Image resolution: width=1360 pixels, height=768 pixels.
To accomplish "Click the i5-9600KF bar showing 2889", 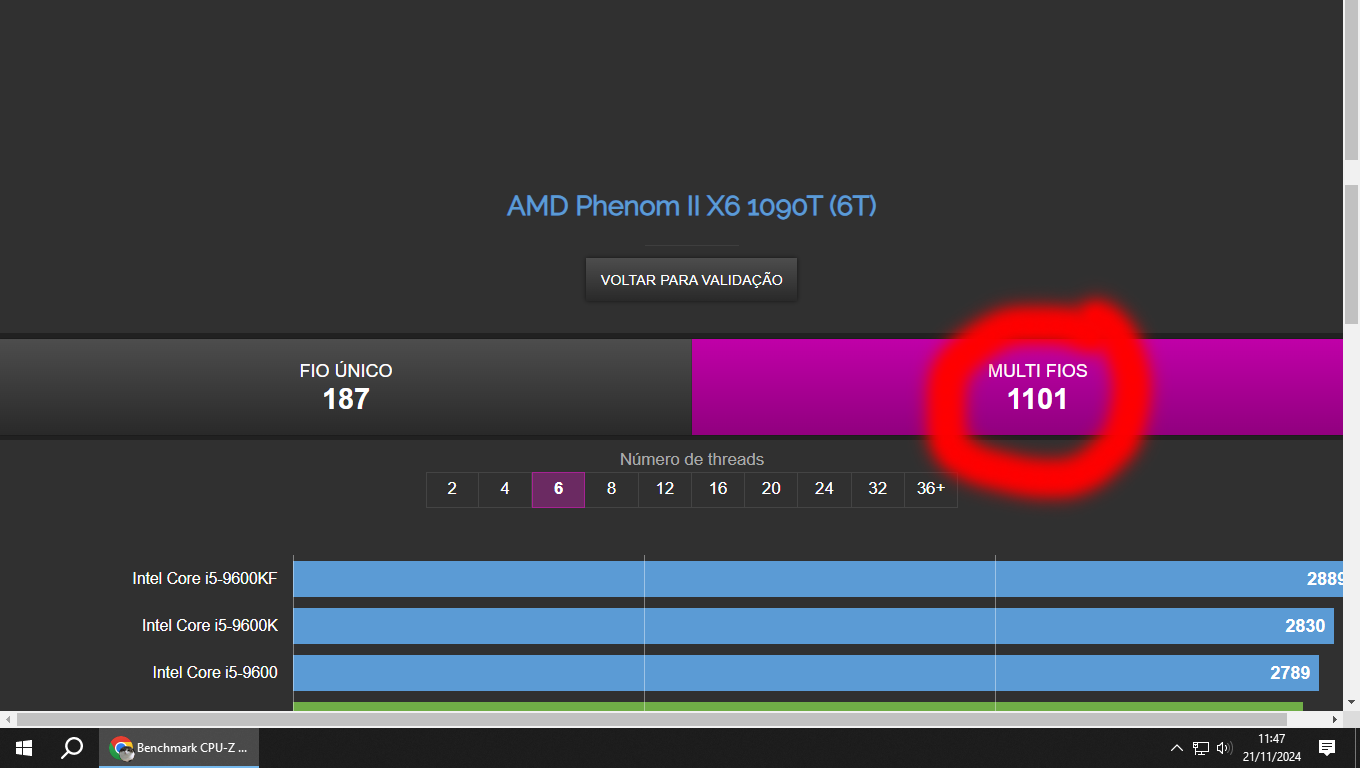I will click(818, 579).
